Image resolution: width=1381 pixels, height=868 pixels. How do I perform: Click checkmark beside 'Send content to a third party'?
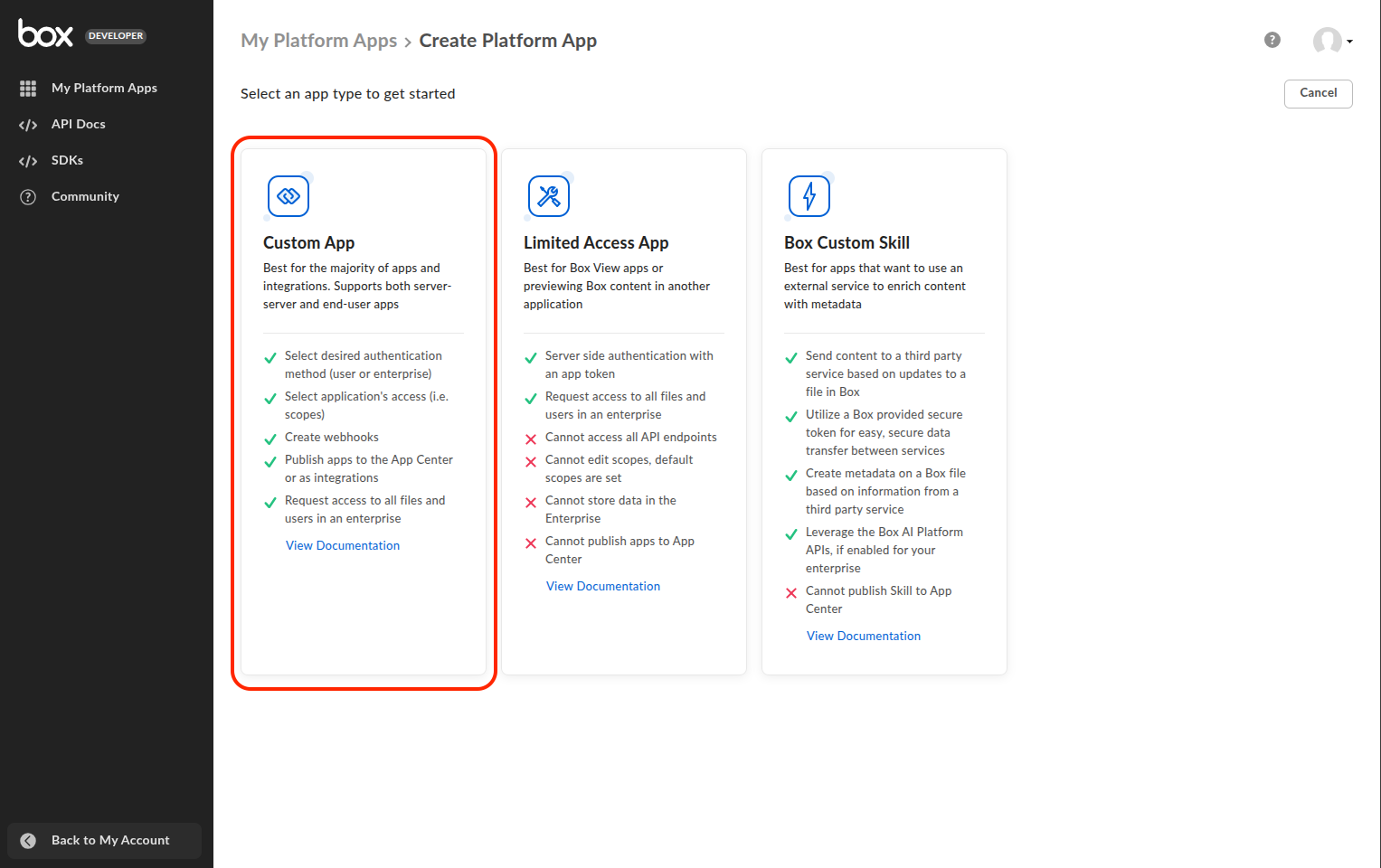click(x=791, y=358)
